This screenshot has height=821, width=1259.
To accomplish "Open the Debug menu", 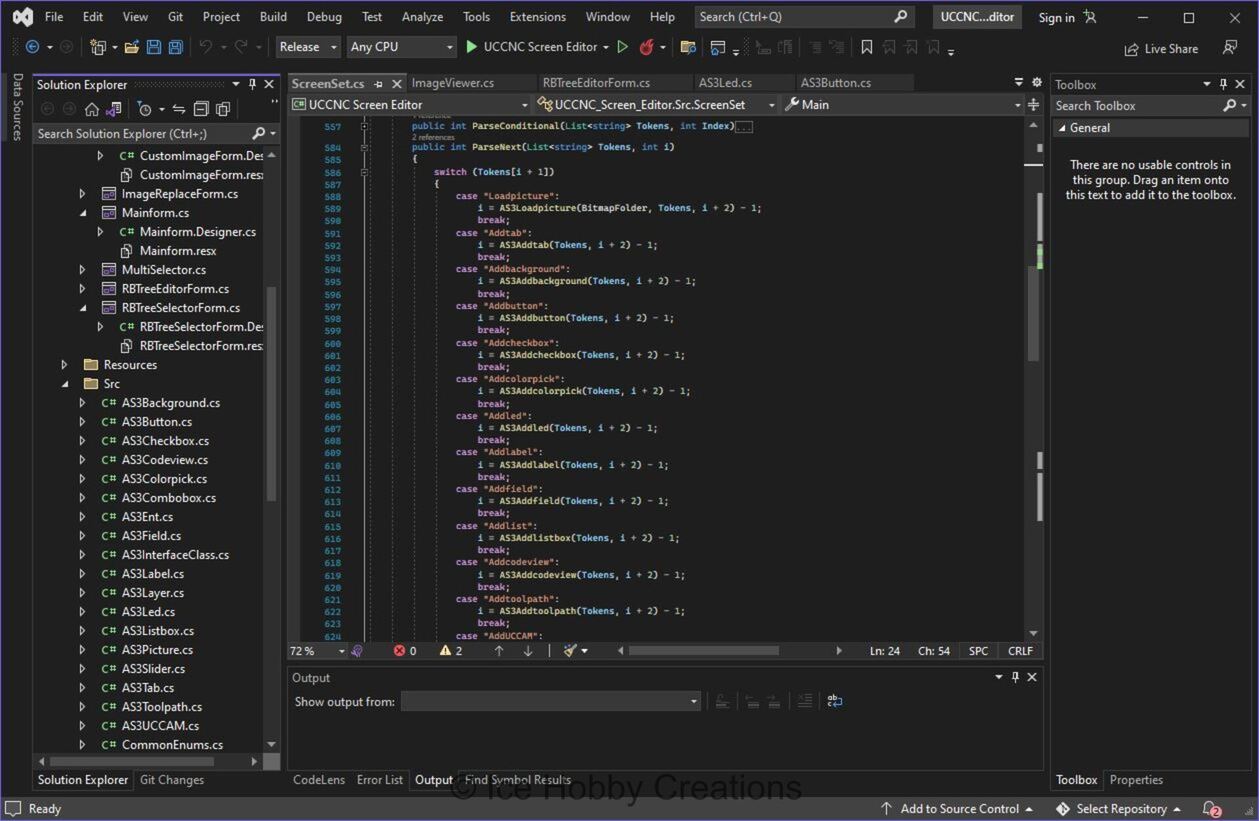I will pos(324,17).
